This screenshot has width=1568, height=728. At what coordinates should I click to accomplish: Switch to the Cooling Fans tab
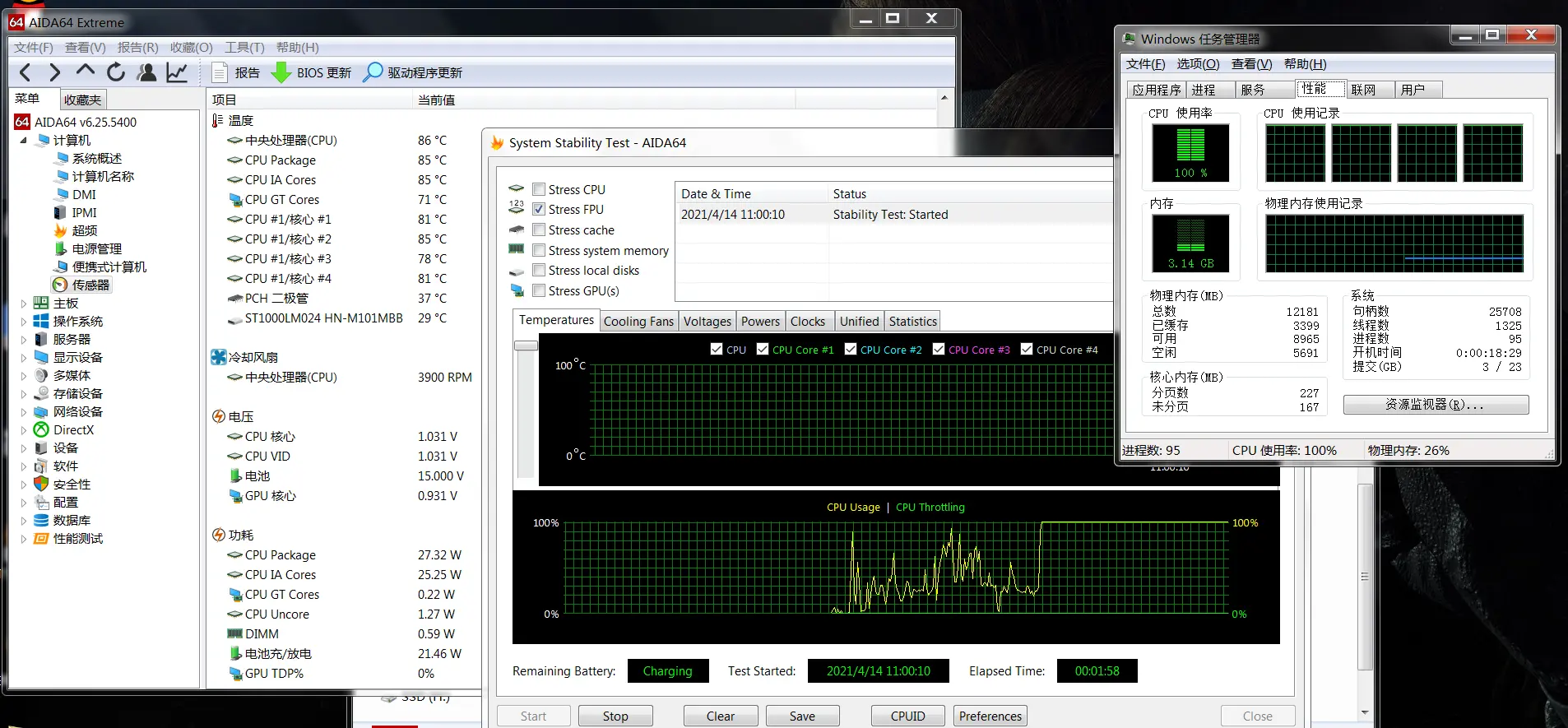(x=638, y=322)
